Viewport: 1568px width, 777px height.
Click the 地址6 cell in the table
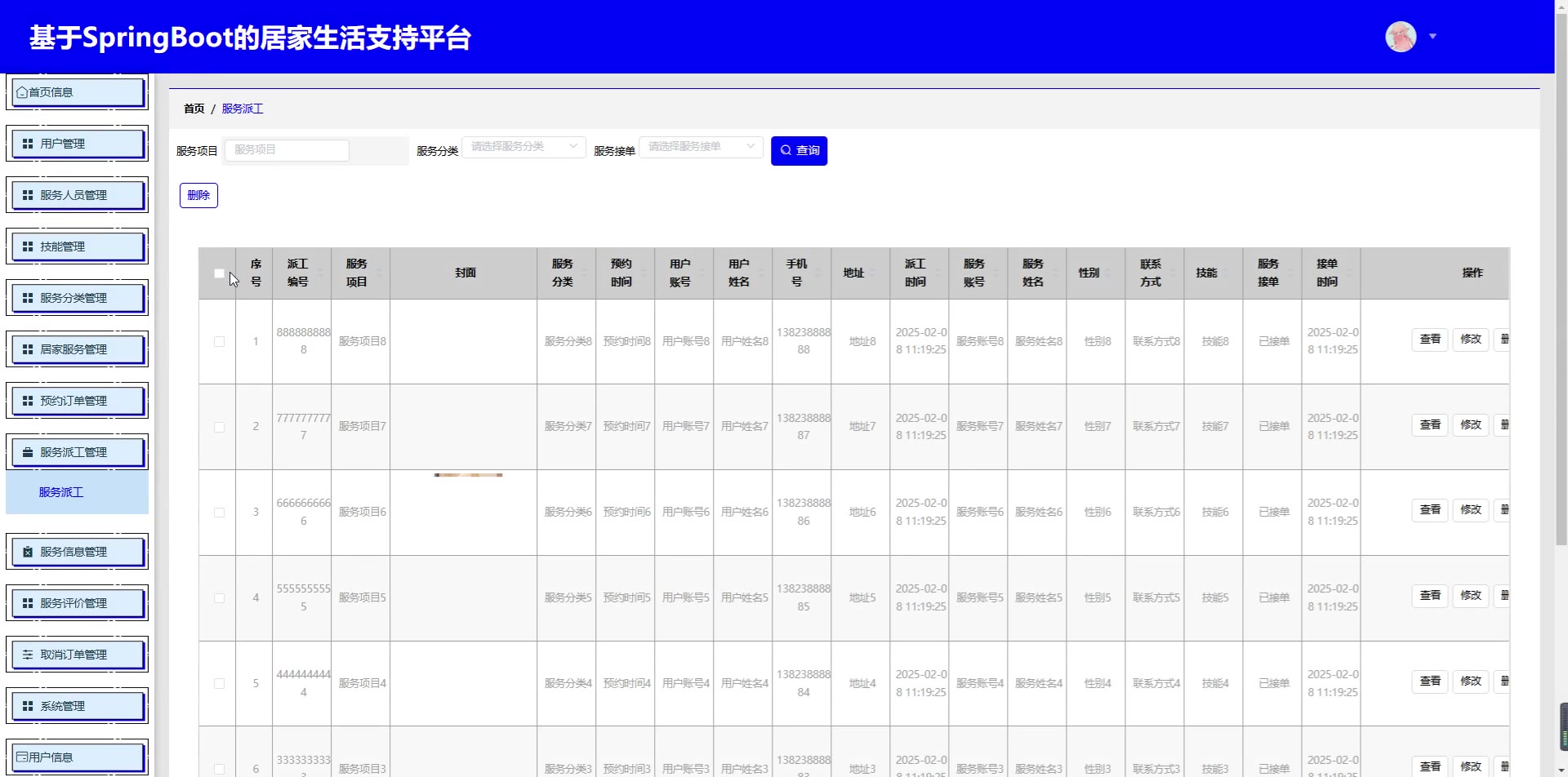(862, 513)
